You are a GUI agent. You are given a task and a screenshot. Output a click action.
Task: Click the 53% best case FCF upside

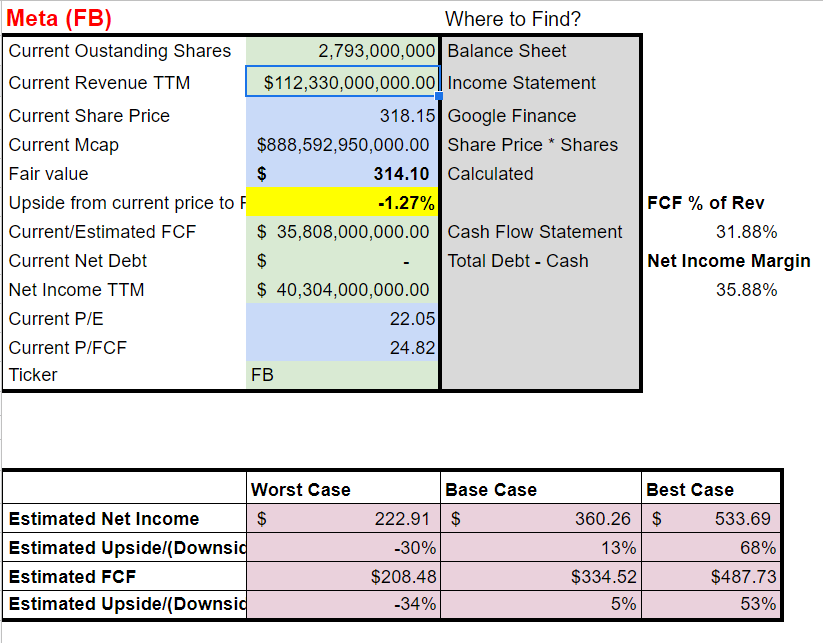tap(758, 604)
